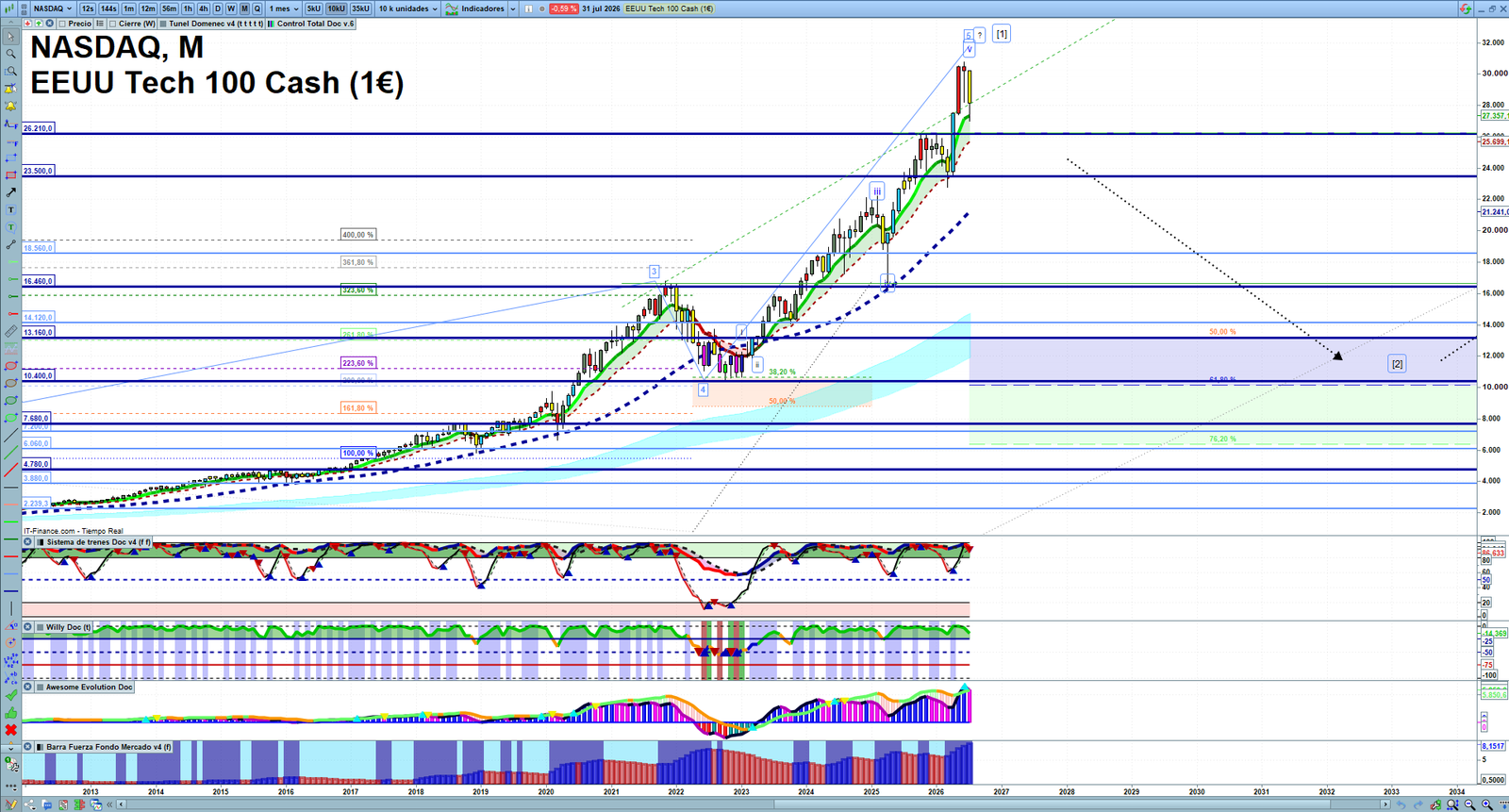1509x812 pixels.
Task: Click the 16.460,0 price level label
Action: click(39, 281)
